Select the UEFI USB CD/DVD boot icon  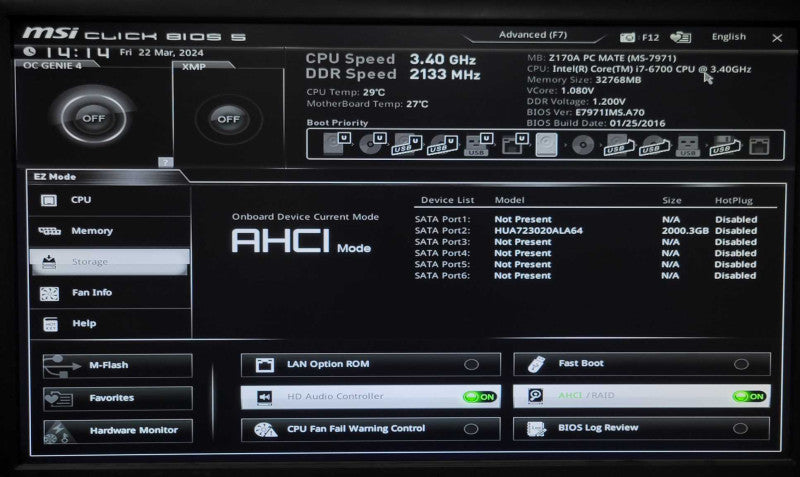coord(442,145)
